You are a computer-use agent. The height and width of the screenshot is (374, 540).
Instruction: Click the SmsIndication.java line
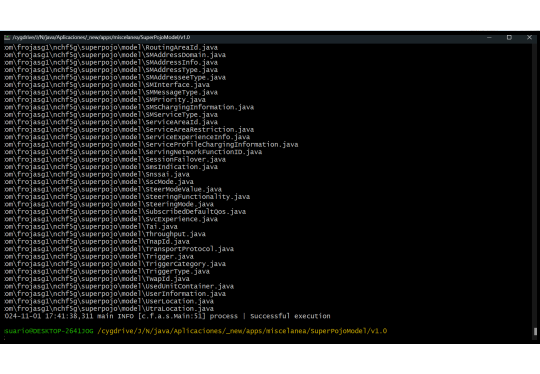point(111,167)
